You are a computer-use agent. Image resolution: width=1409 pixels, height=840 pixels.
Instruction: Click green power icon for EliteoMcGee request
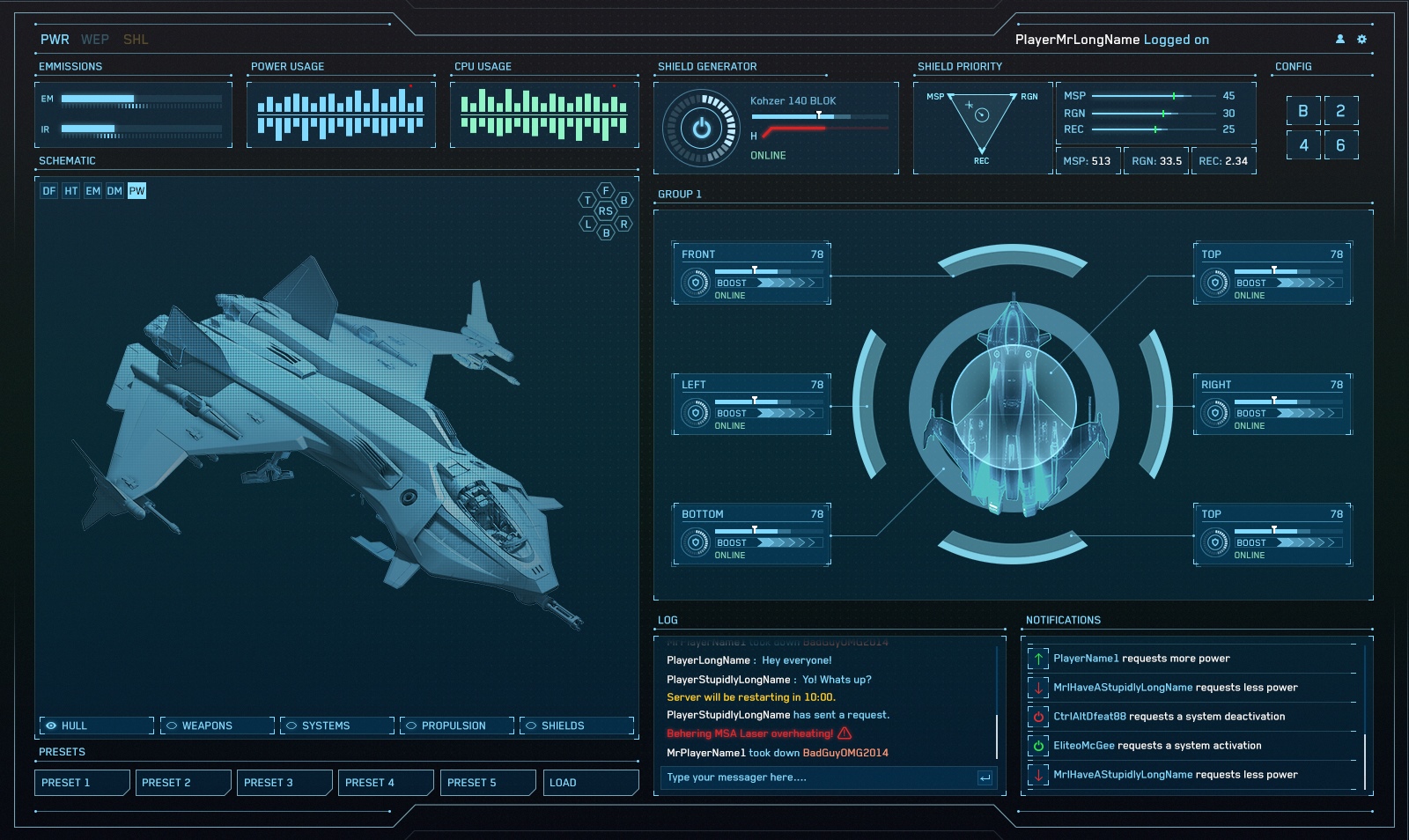click(1038, 746)
